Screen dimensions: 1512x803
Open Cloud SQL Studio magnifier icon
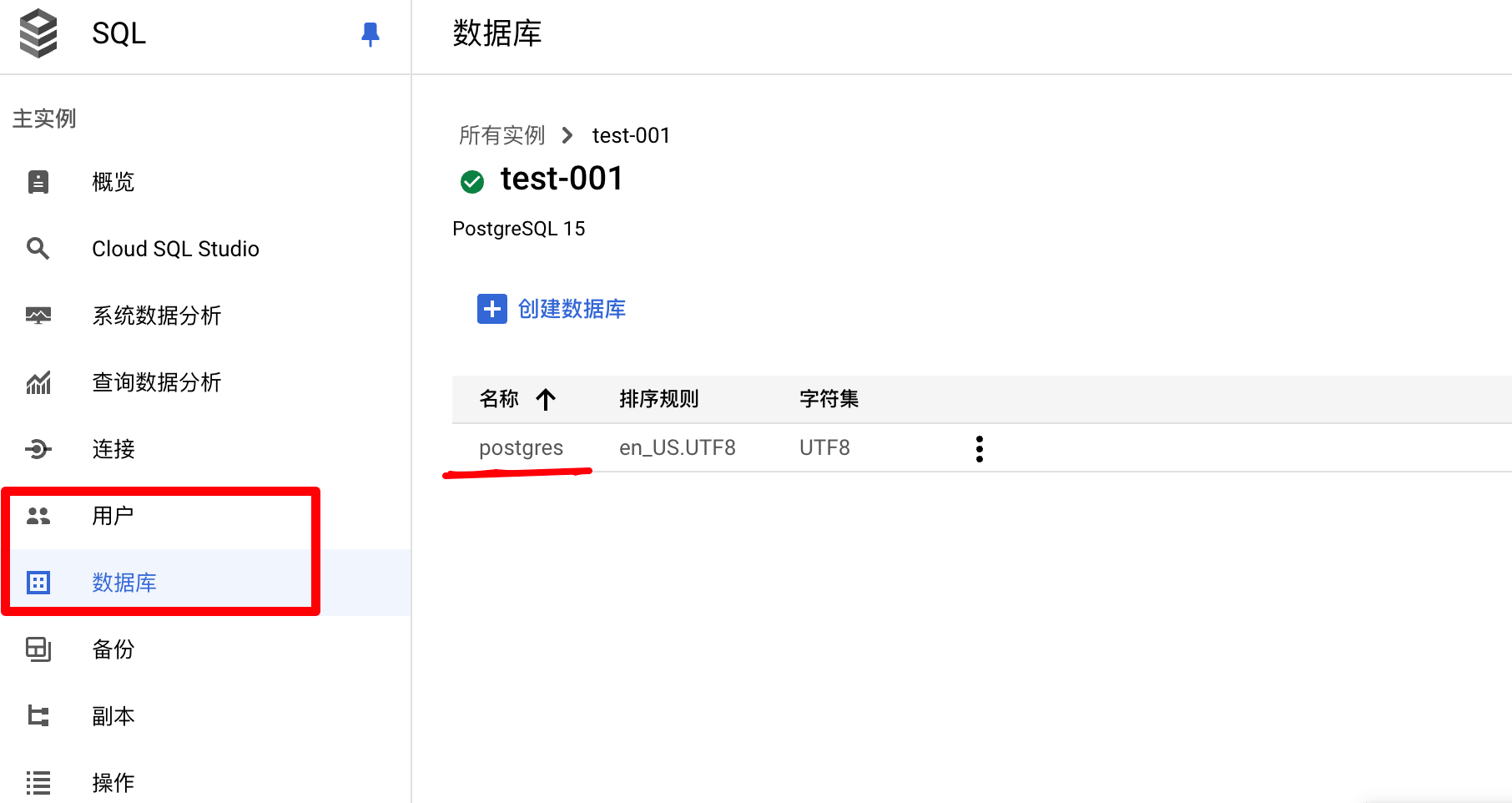point(38,249)
